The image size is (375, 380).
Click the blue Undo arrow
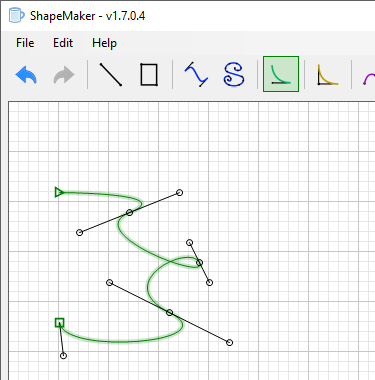coord(26,74)
